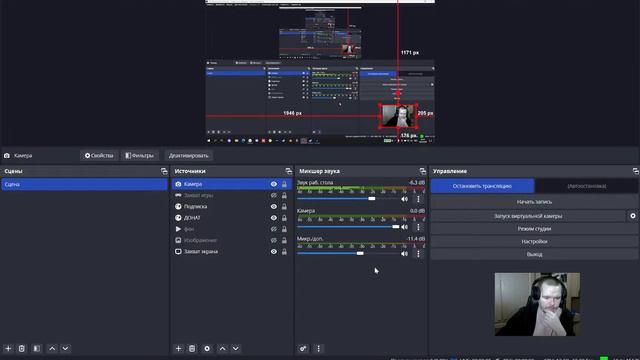640x360 pixels.
Task: Select the Захват игры source row
Action: click(x=232, y=196)
